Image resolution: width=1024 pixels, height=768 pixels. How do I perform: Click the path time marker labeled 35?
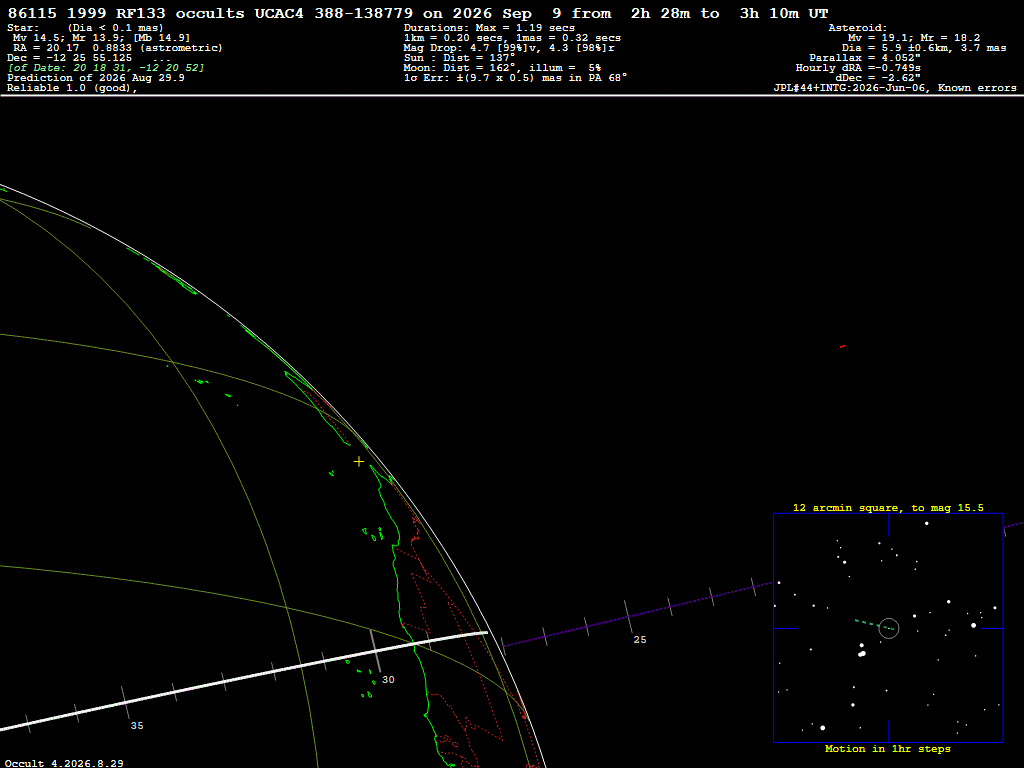pyautogui.click(x=136, y=726)
